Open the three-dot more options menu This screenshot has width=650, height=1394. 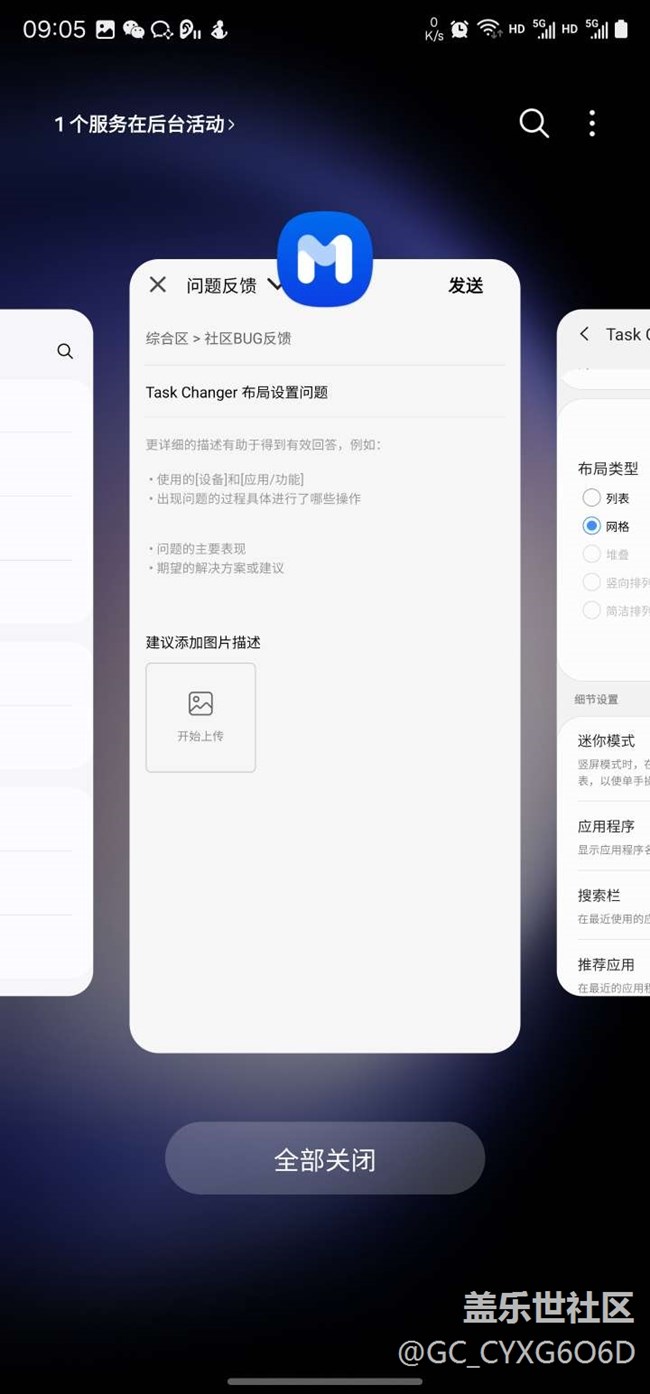click(592, 124)
